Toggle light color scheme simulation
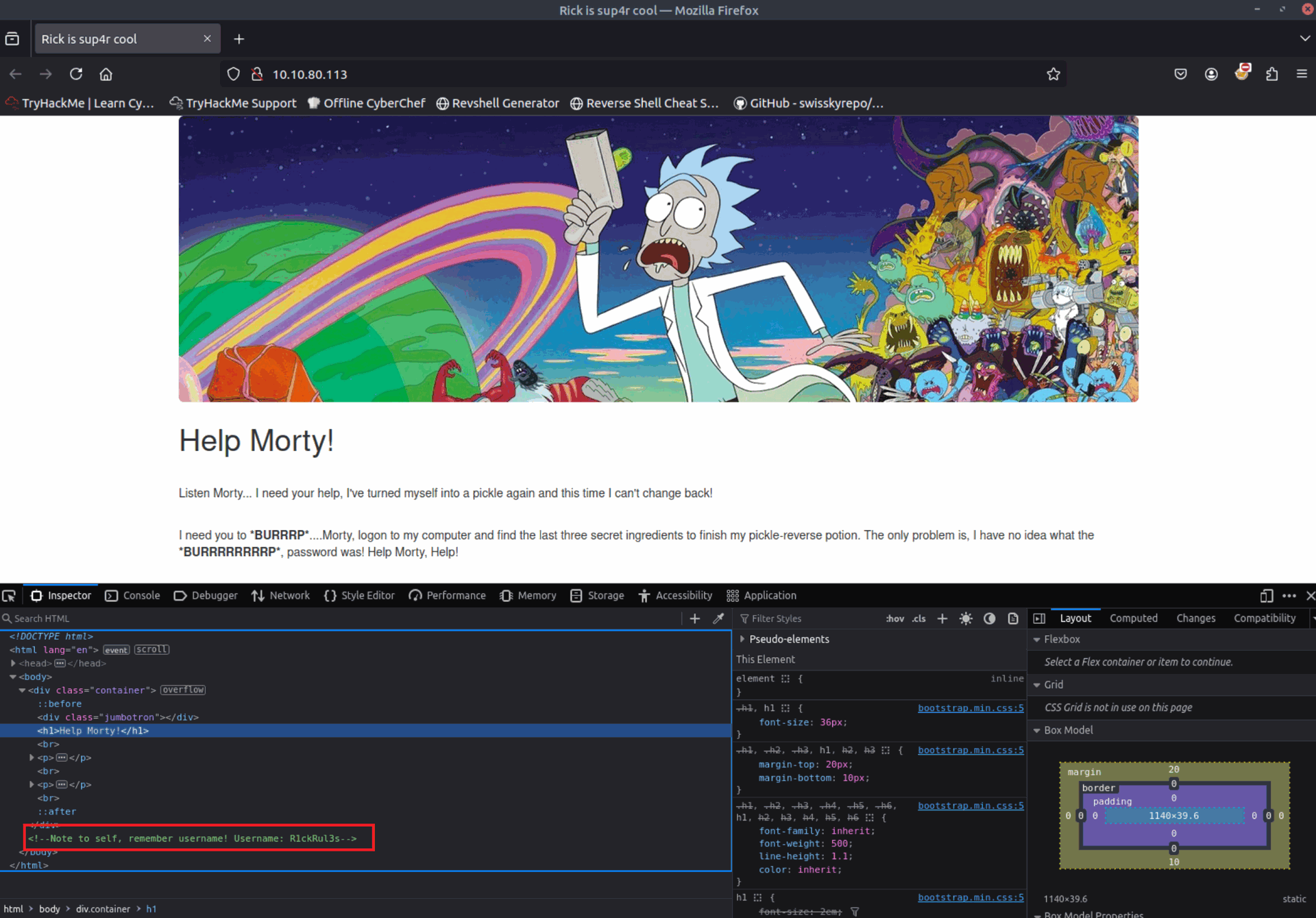This screenshot has width=1316, height=918. [966, 618]
